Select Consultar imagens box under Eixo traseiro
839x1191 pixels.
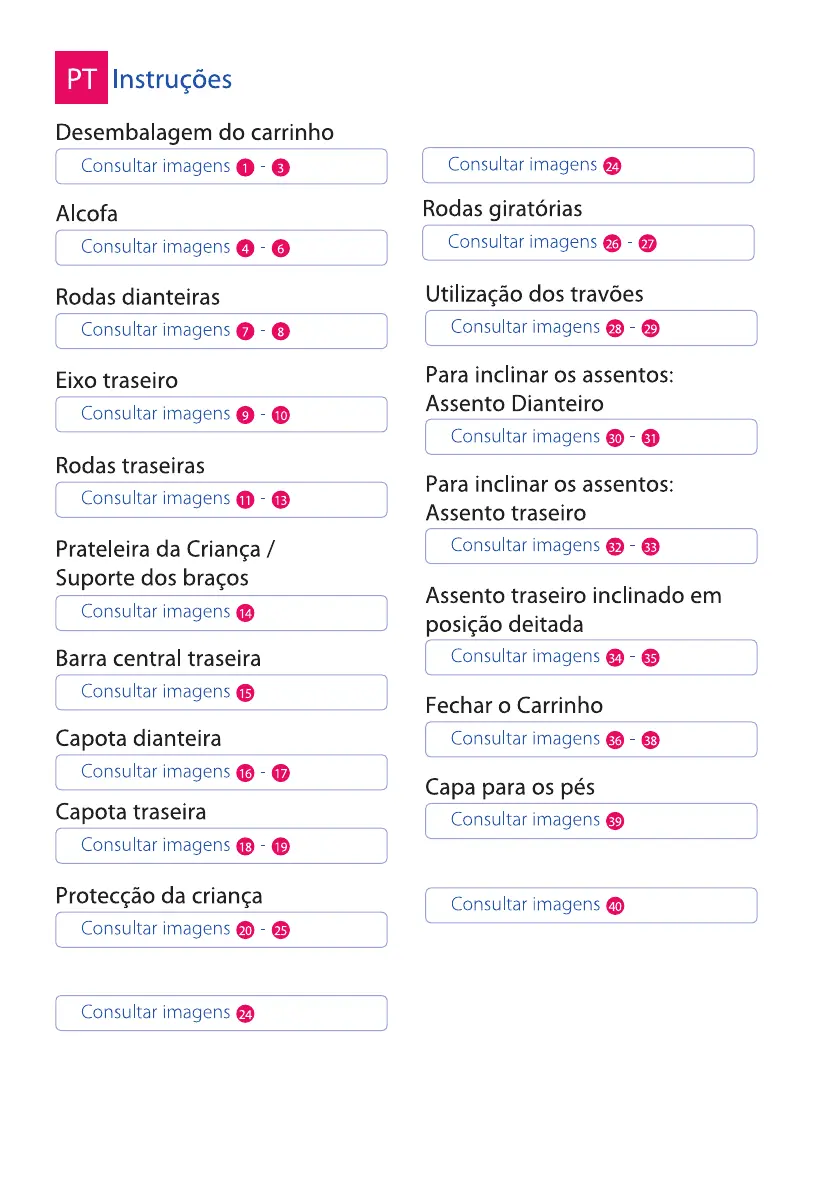click(x=221, y=414)
